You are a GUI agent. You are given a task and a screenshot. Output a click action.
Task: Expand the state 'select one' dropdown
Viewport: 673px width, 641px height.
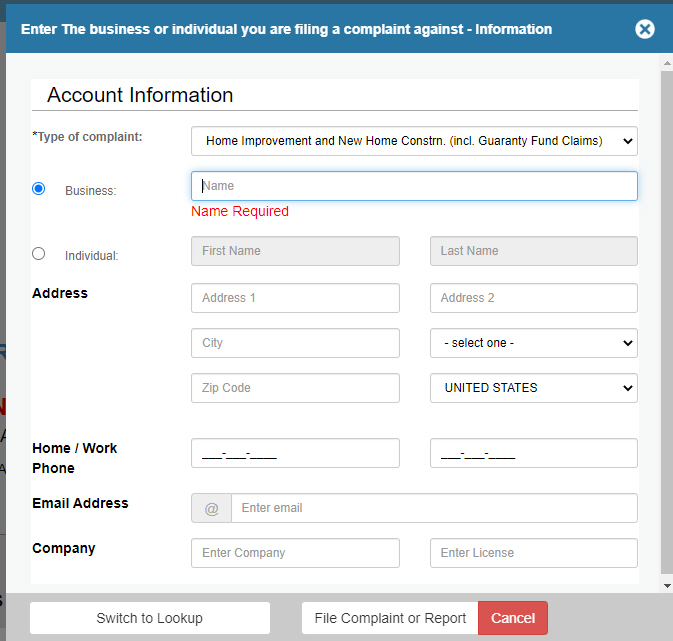point(533,343)
